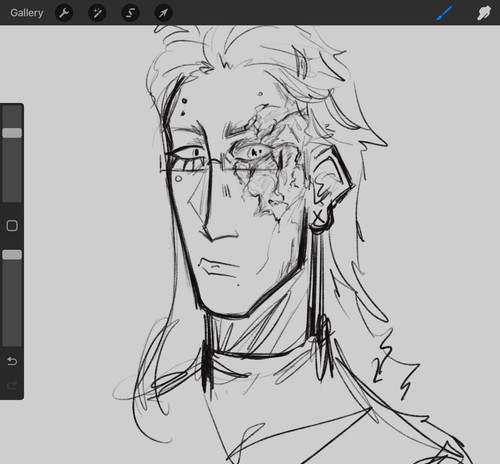Image resolution: width=500 pixels, height=464 pixels.
Task: Activate the Selection tool
Action: [x=130, y=13]
